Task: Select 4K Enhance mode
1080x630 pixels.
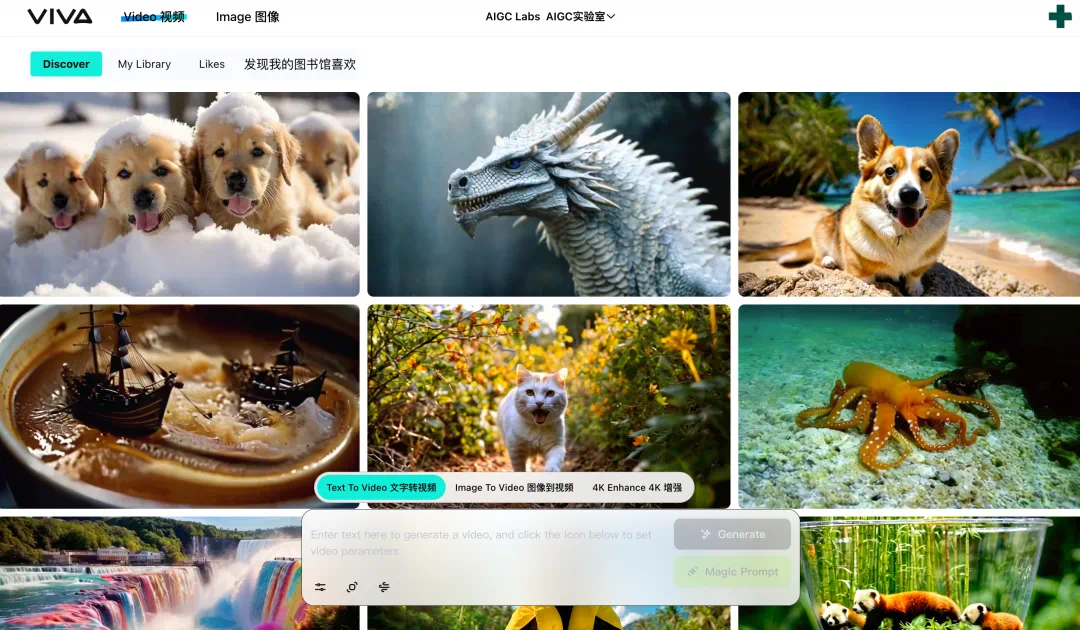Action: [x=637, y=488]
